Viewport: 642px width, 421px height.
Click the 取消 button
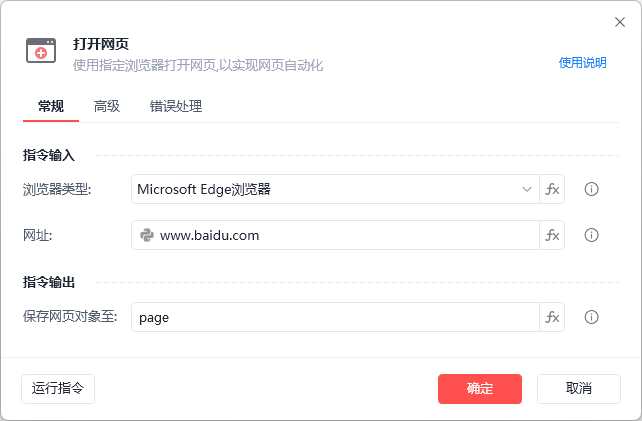(579, 389)
